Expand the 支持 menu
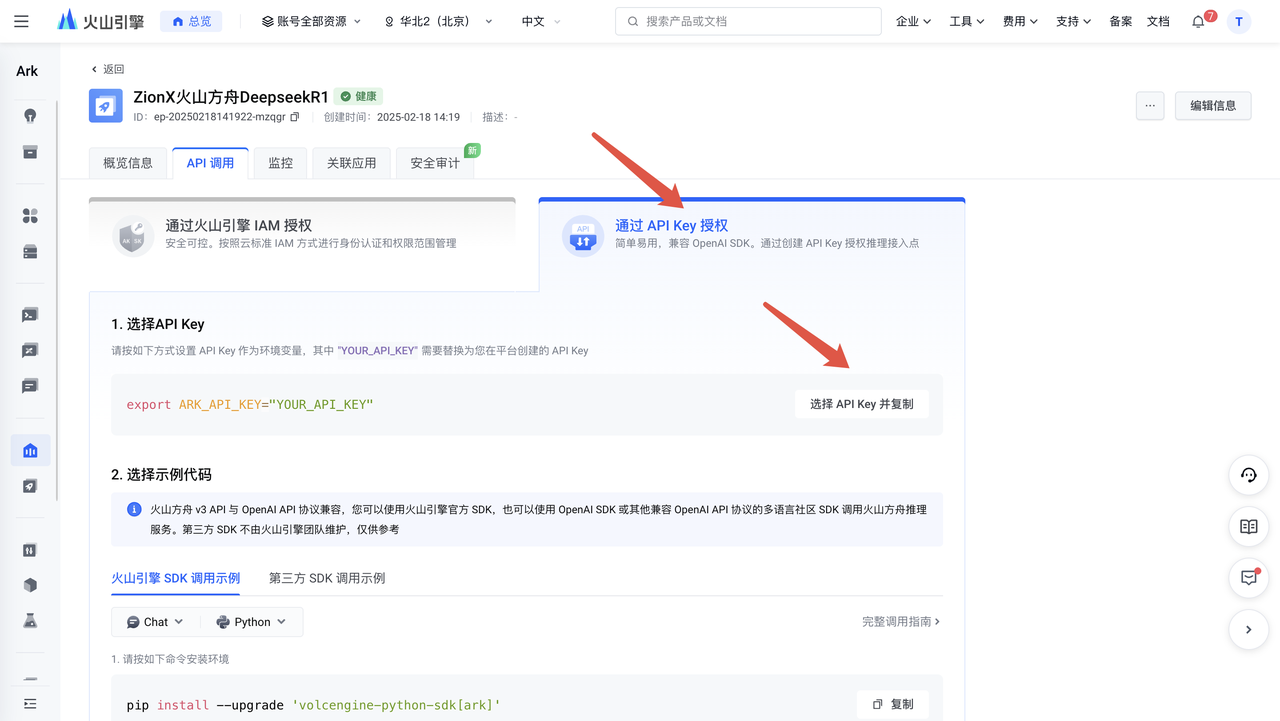This screenshot has height=721, width=1280. pyautogui.click(x=1073, y=21)
